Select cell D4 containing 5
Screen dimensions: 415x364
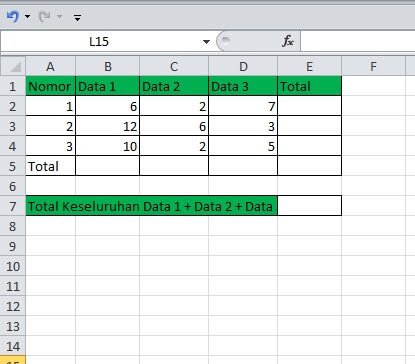[243, 146]
